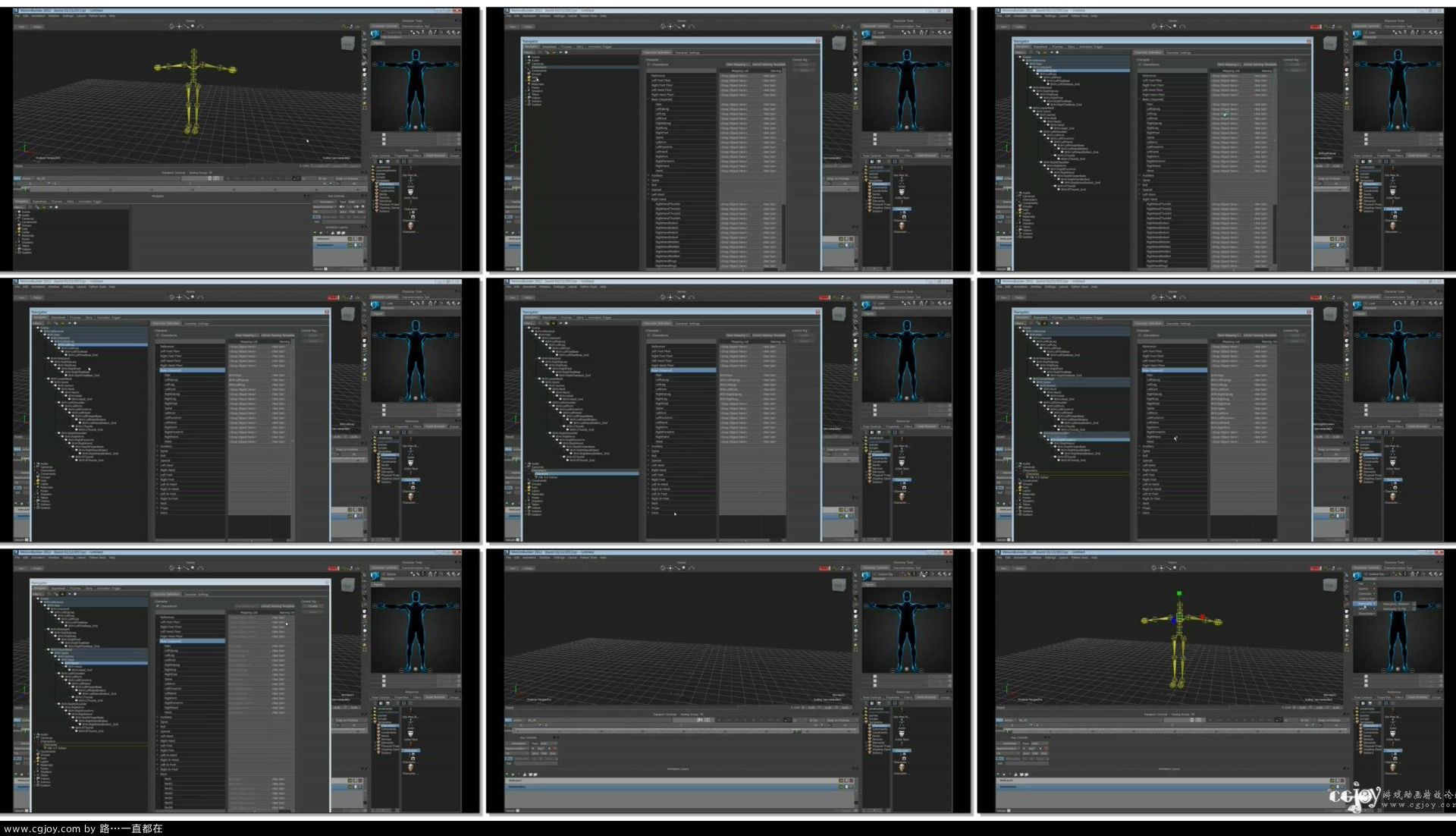Screen dimensions: 1456x836
Task: Tick the Characterize checkbox in the center frame's Navigator
Action: click(649, 335)
